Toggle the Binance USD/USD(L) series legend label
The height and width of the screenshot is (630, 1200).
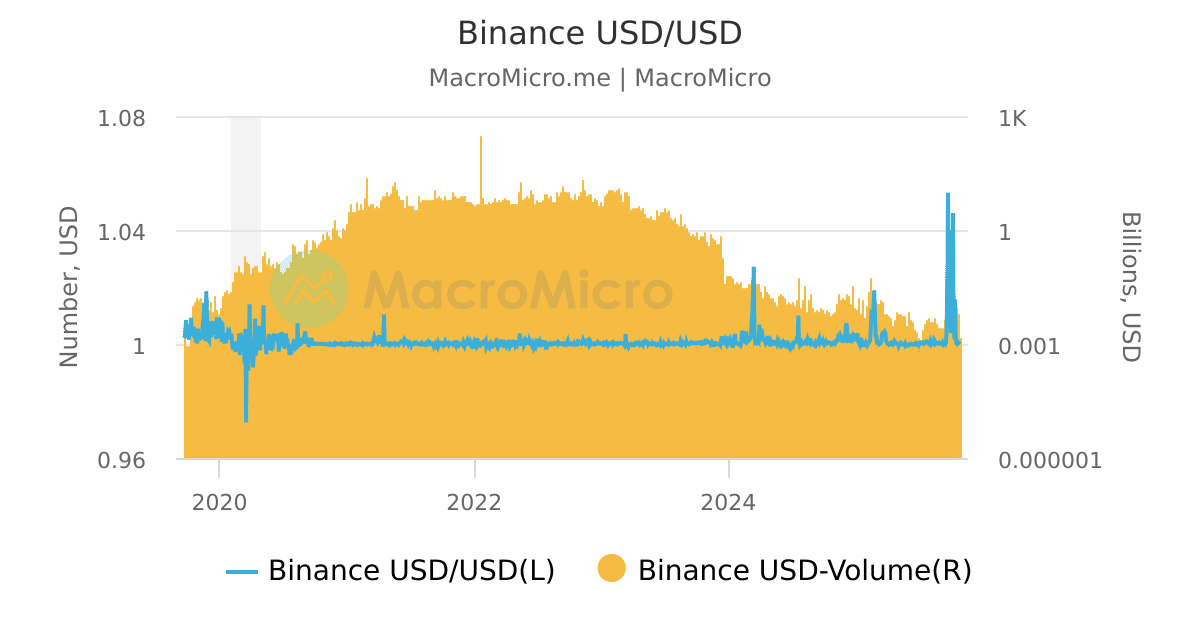(411, 571)
